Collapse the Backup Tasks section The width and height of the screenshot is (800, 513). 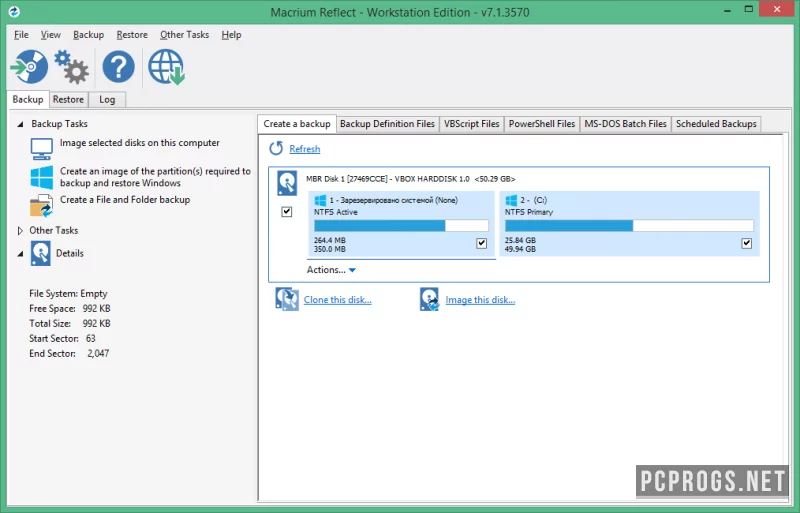click(20, 124)
